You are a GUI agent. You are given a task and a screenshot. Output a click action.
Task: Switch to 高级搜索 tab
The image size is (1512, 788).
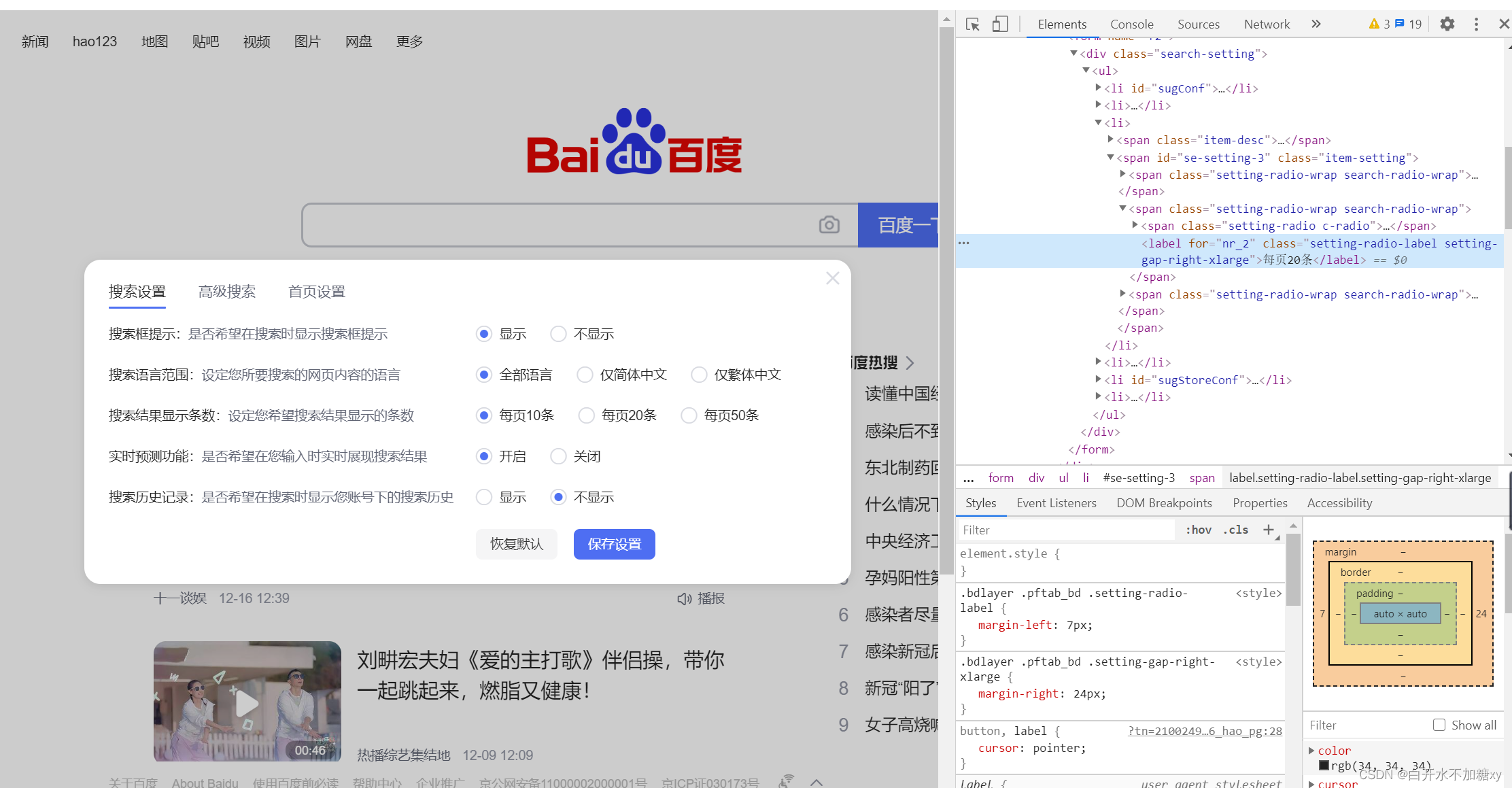click(x=227, y=292)
